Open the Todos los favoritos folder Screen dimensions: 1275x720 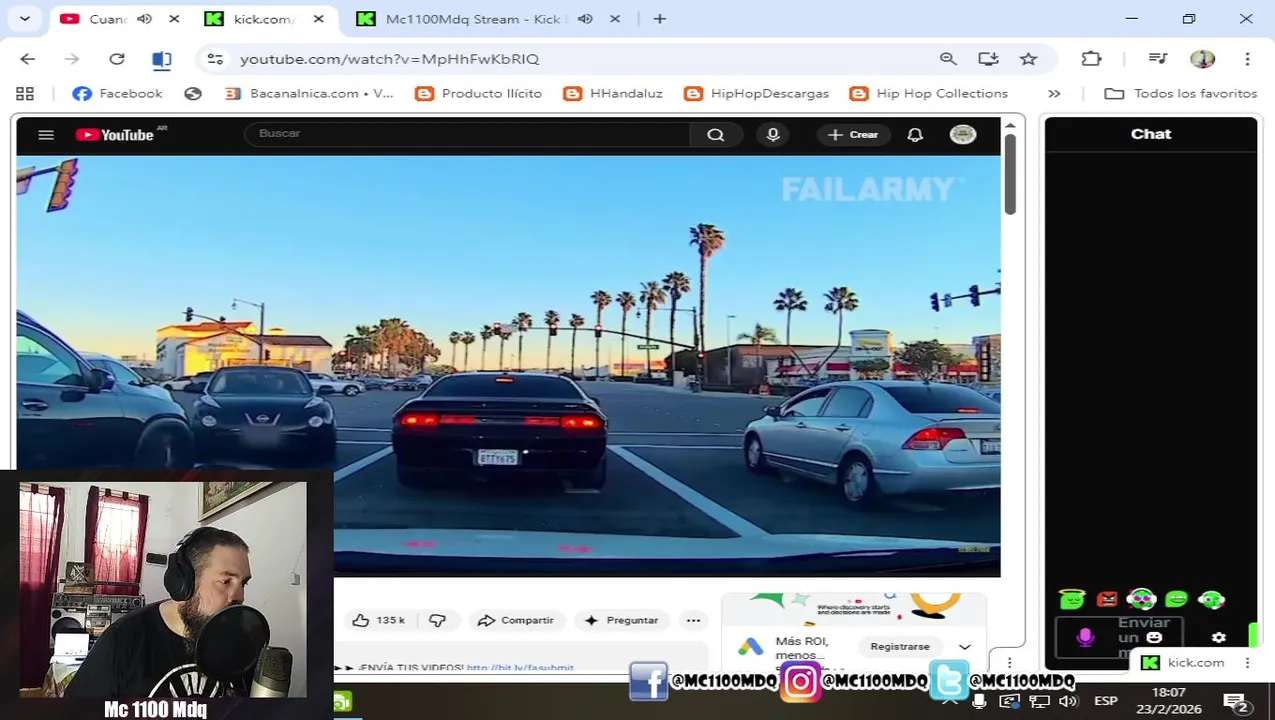coord(1180,93)
